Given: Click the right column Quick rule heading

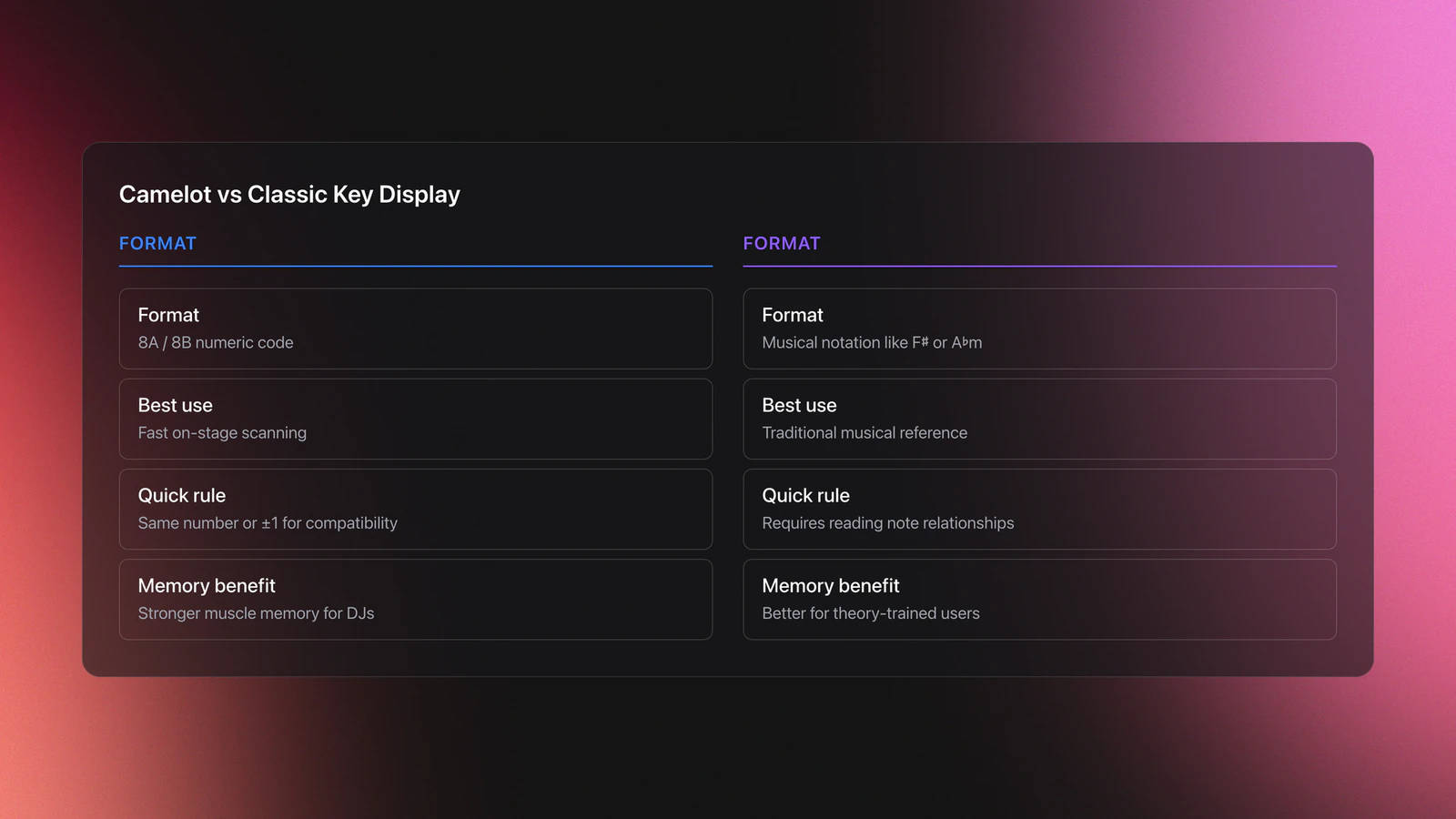Looking at the screenshot, I should [806, 495].
